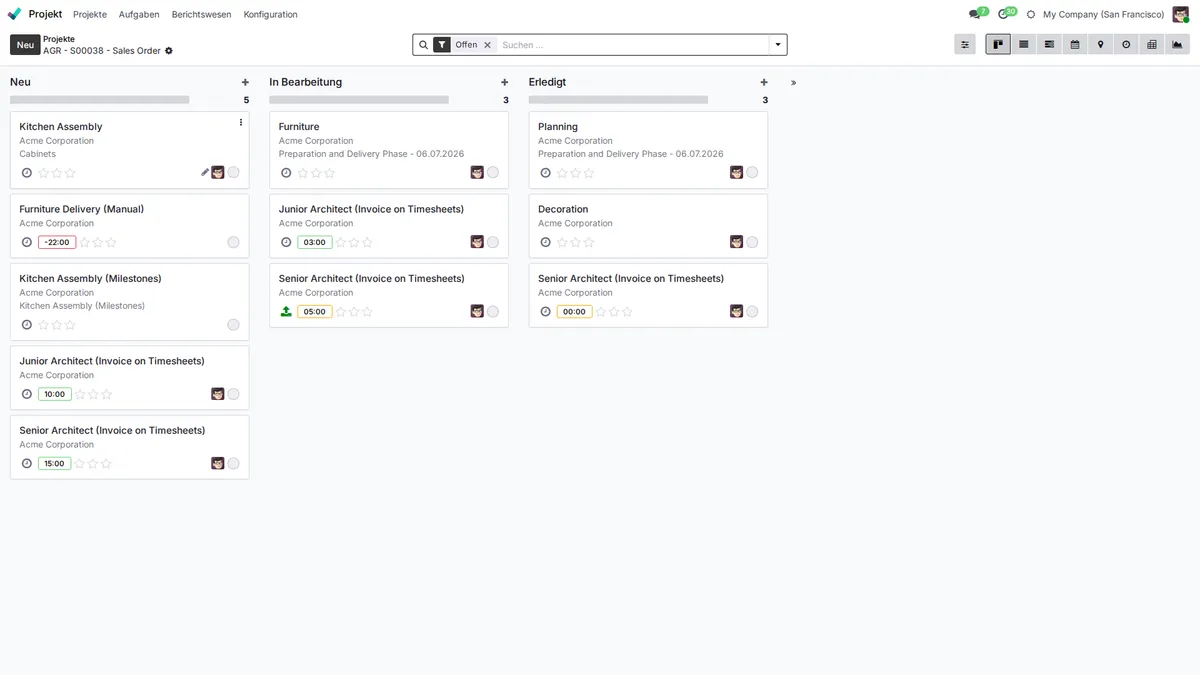Toggle the search panel sliders button
This screenshot has height=675, width=1200.
[x=965, y=45]
